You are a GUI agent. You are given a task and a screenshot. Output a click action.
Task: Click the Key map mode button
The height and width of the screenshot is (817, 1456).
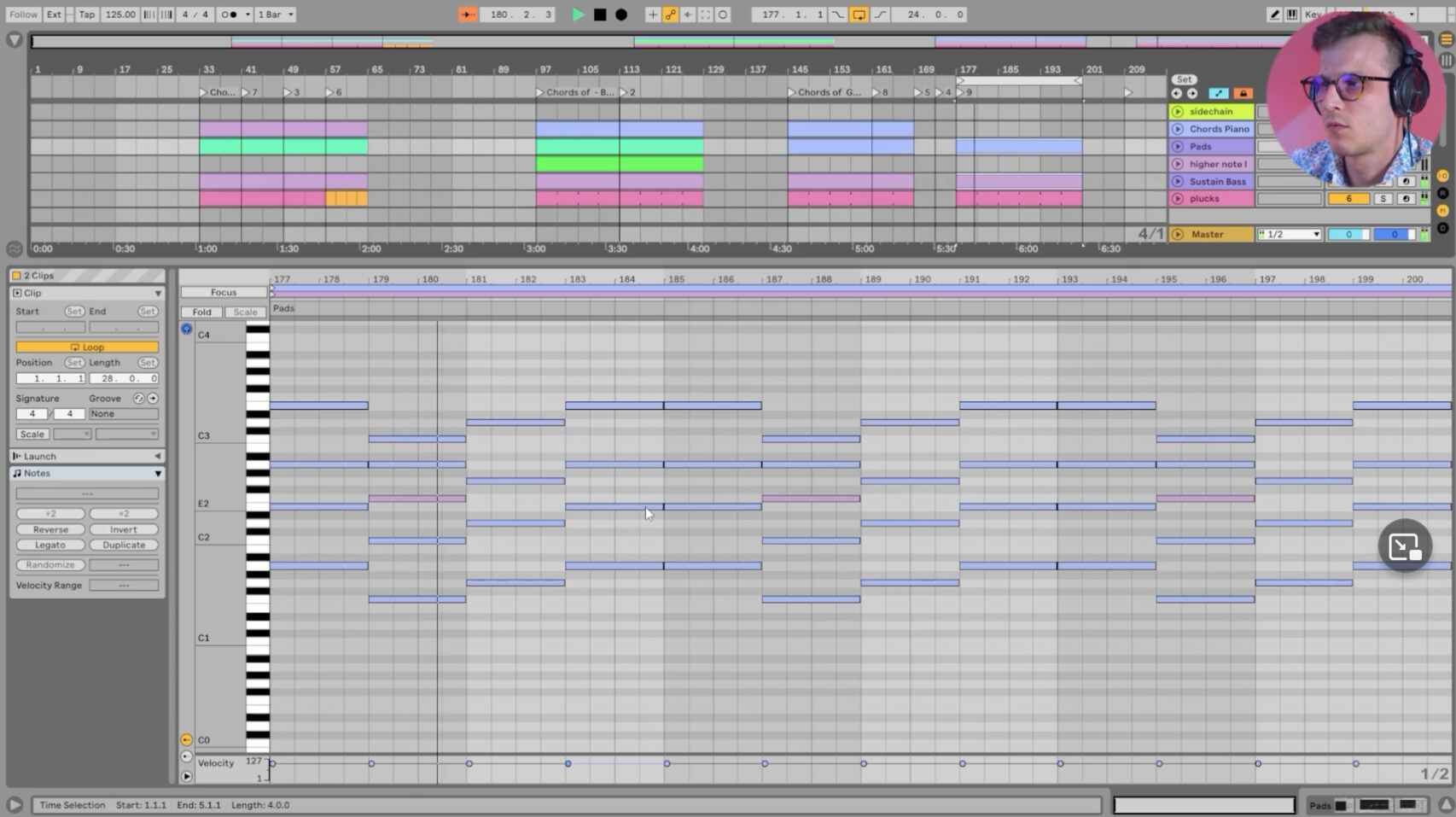[1312, 15]
